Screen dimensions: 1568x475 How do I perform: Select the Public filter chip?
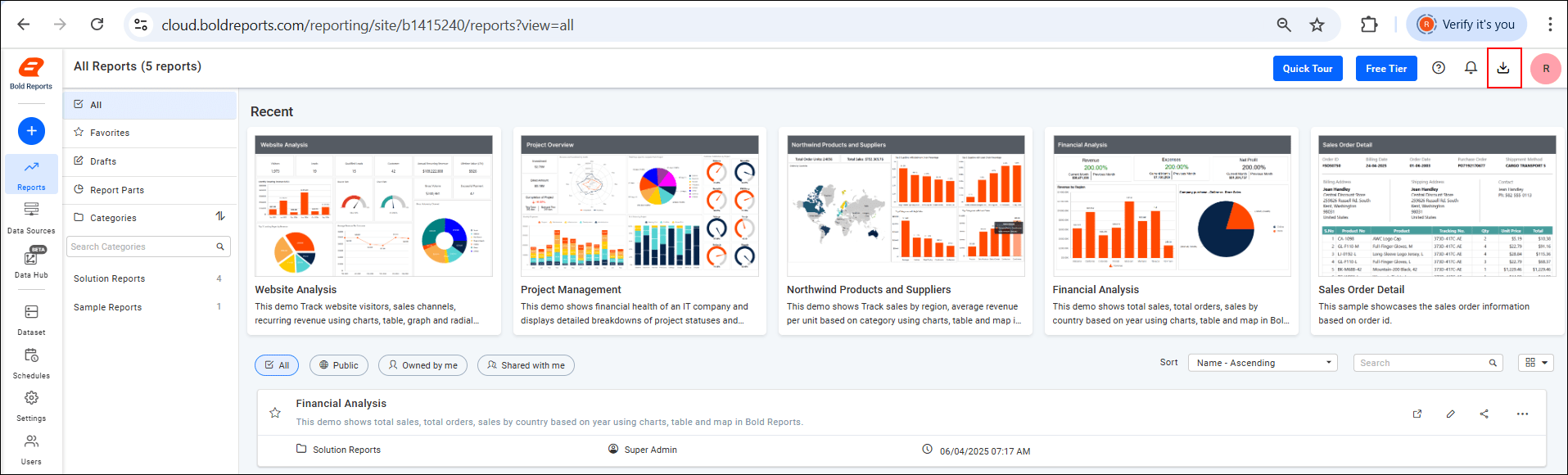tap(339, 365)
